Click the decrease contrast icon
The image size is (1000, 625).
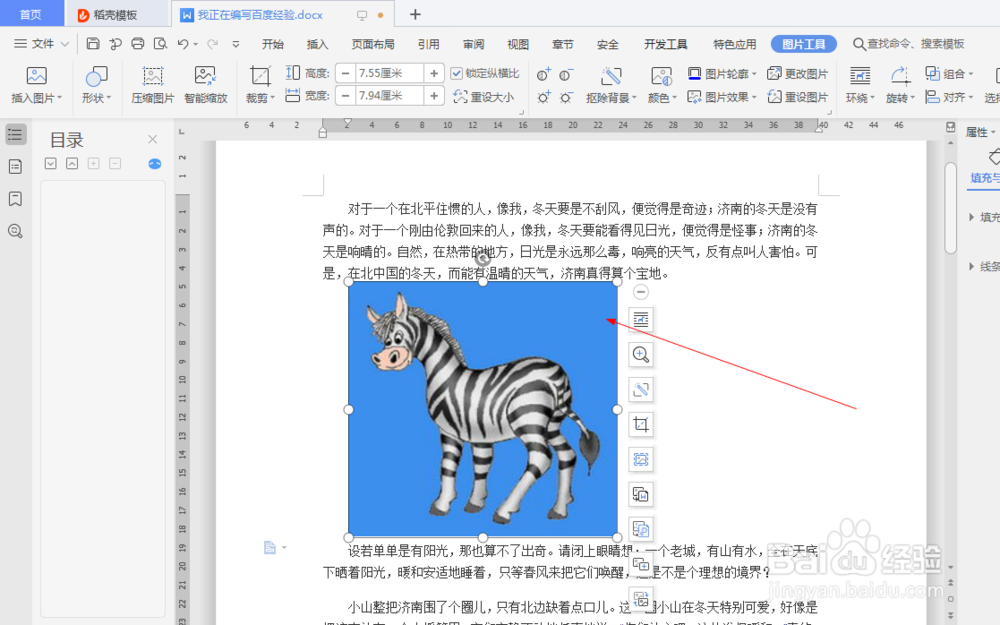pyautogui.click(x=566, y=75)
